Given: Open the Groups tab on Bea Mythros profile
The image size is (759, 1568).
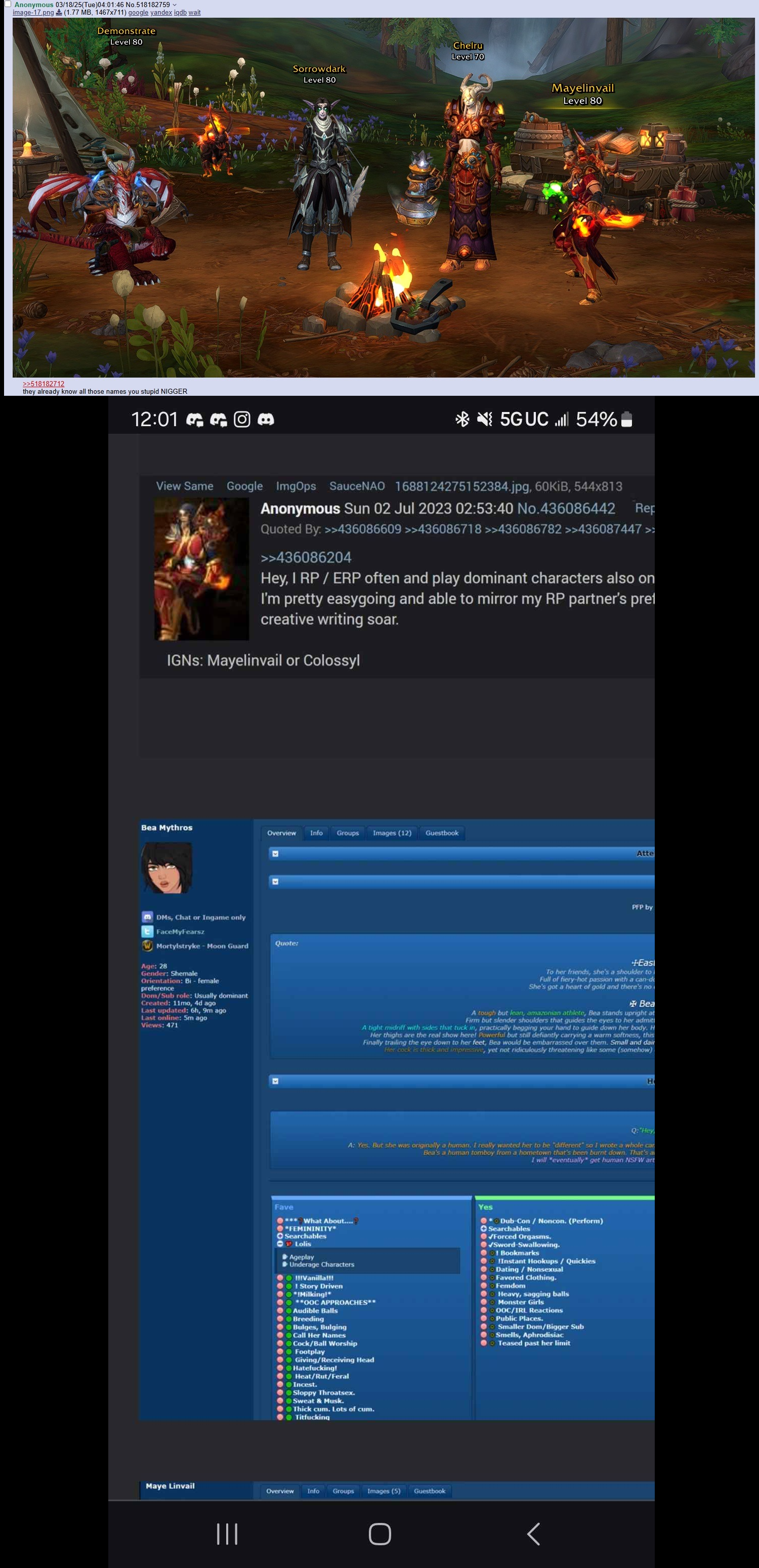Looking at the screenshot, I should pyautogui.click(x=348, y=833).
